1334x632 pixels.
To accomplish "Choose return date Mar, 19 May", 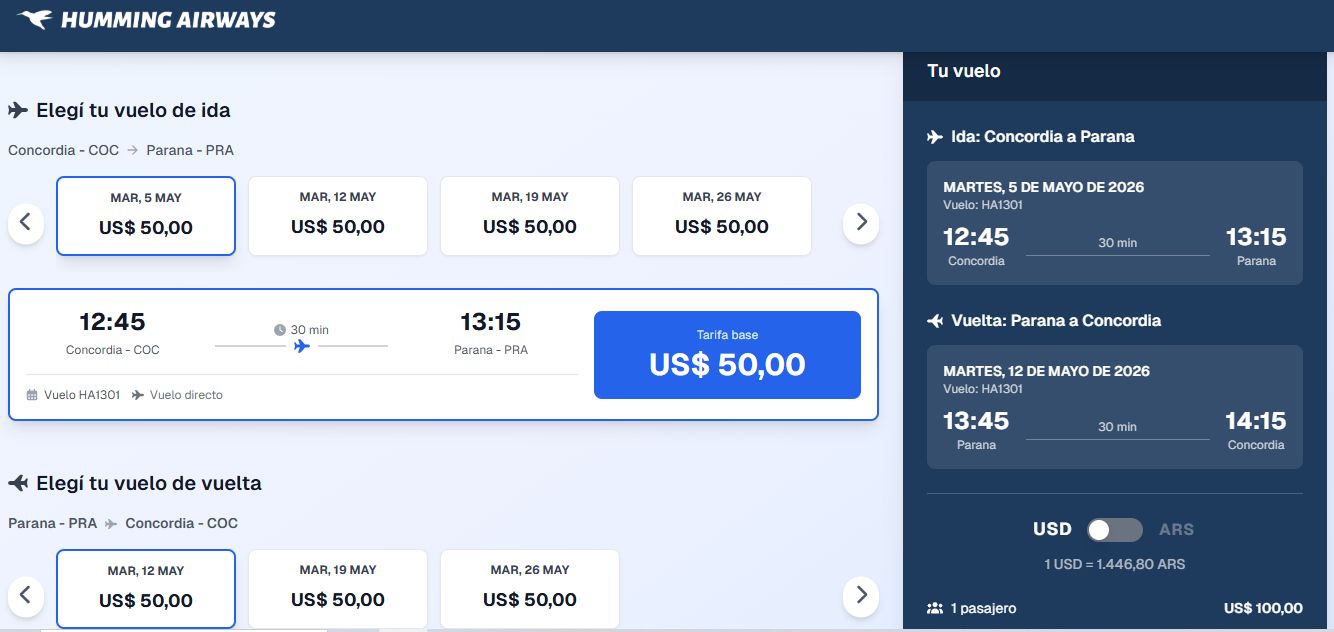I will [338, 589].
